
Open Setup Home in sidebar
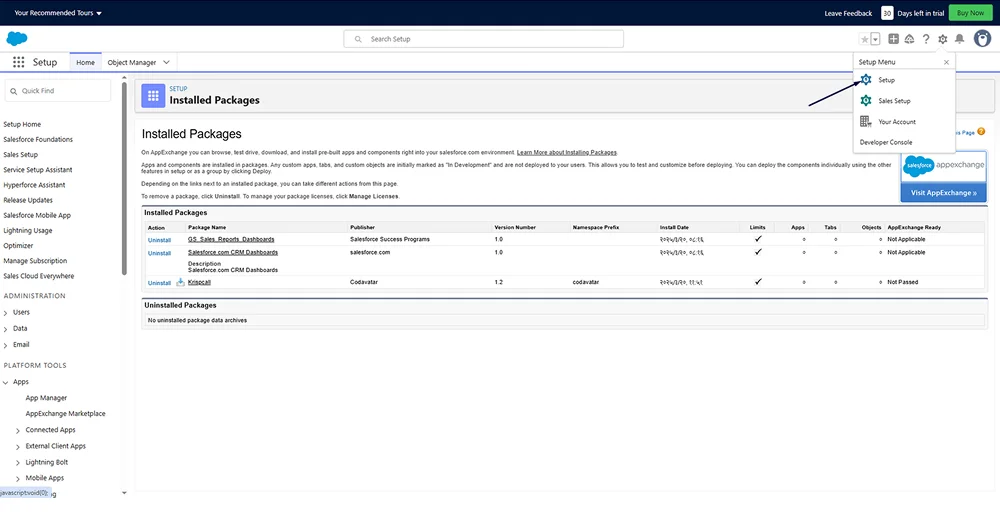[22, 124]
